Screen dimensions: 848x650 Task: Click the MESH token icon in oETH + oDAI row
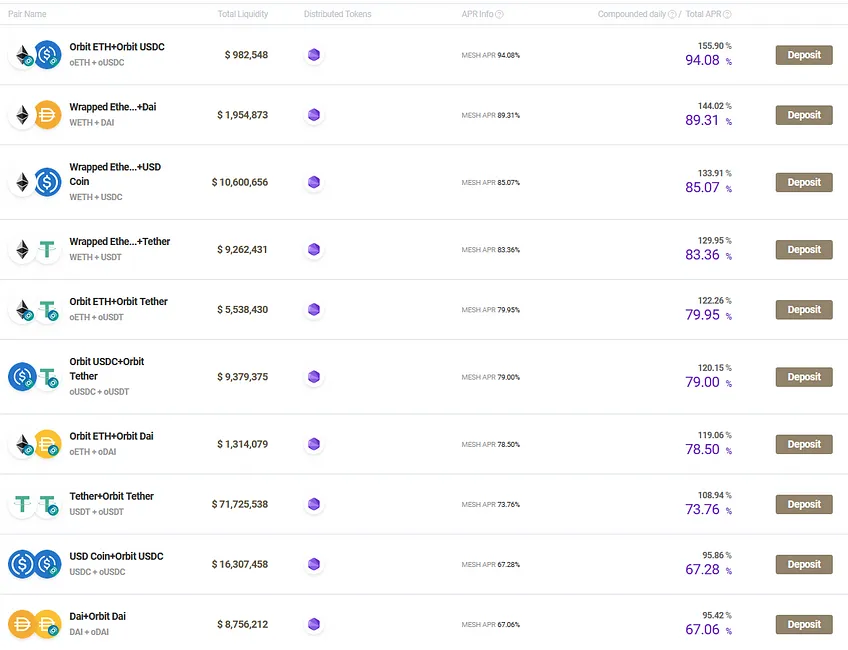(x=314, y=444)
